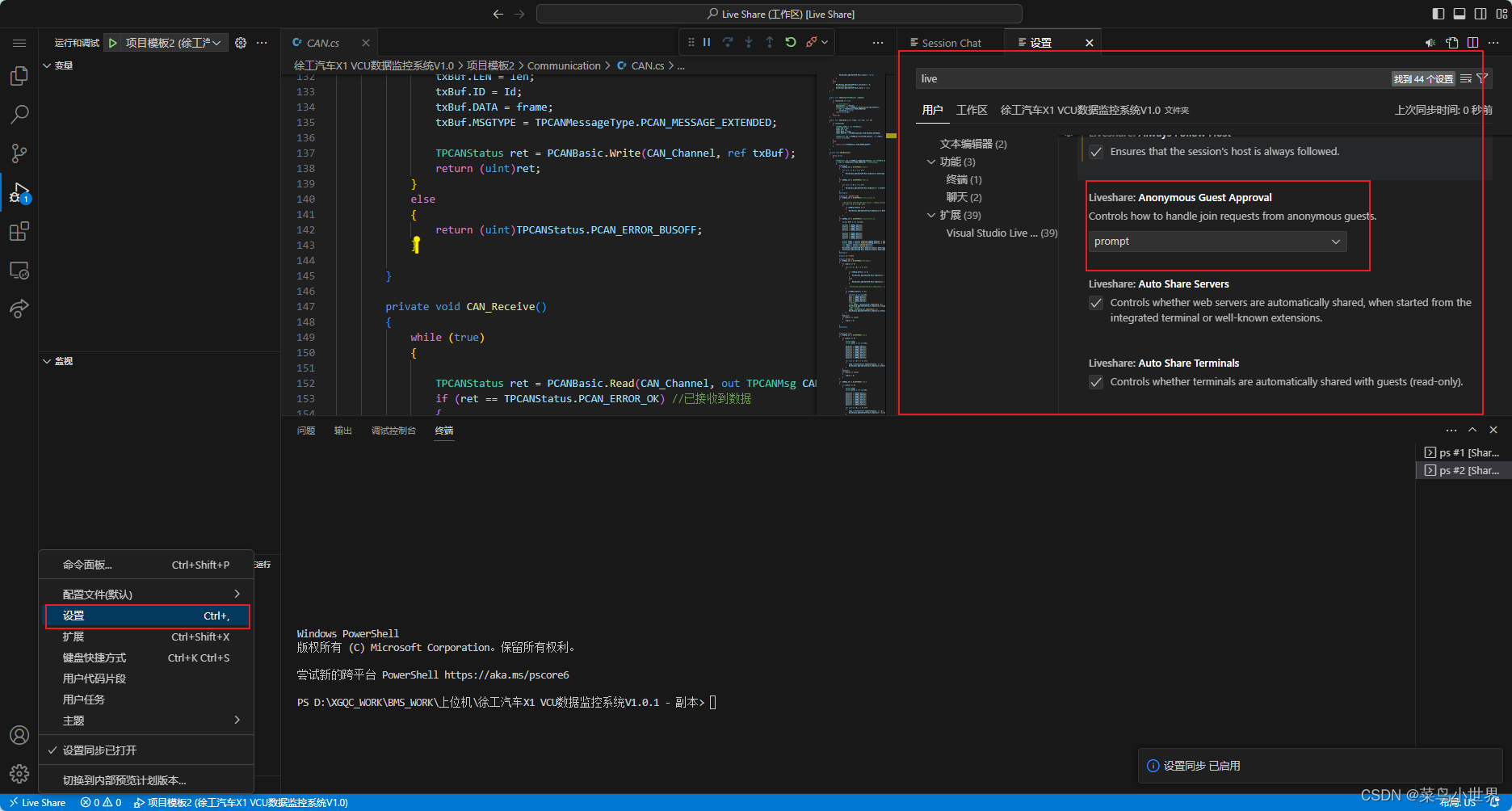Open launch.json with the debug gear icon
The image size is (1512, 811).
tap(241, 43)
